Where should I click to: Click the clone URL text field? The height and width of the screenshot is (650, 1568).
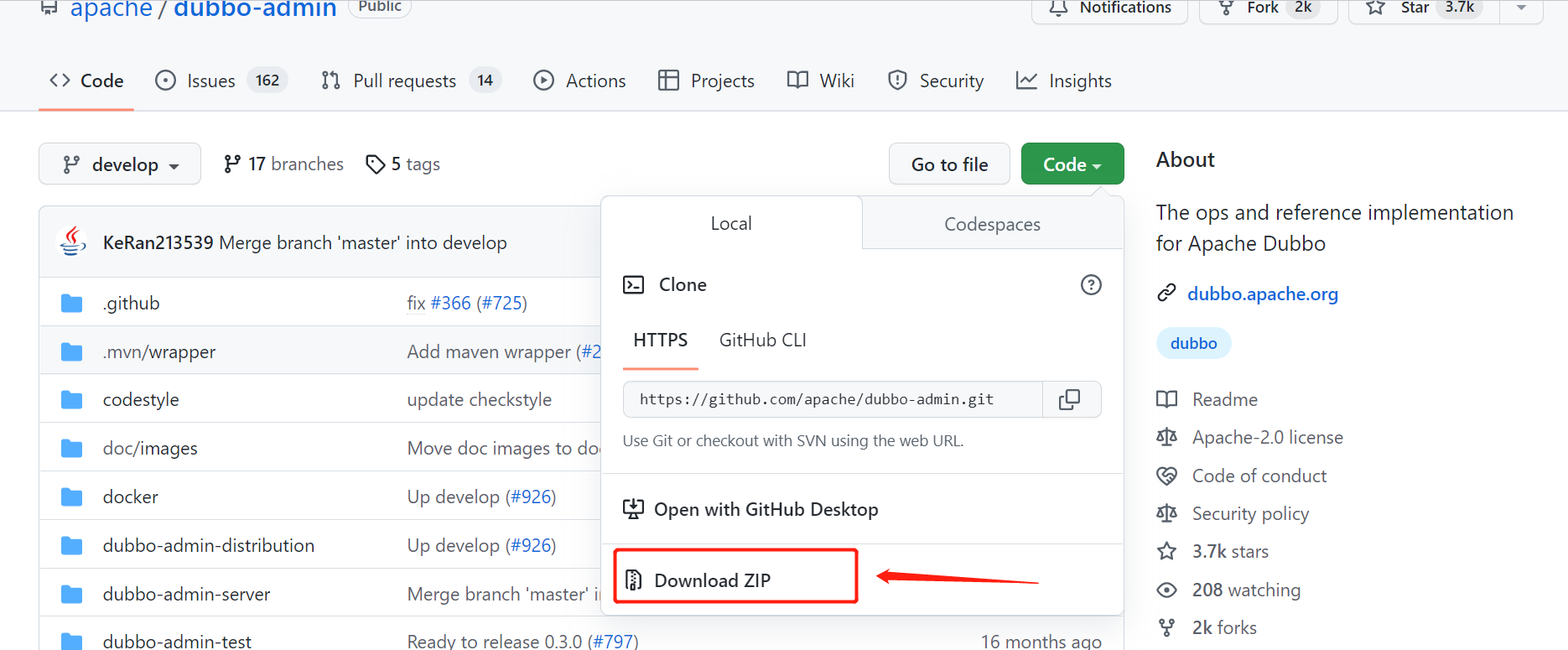click(833, 399)
